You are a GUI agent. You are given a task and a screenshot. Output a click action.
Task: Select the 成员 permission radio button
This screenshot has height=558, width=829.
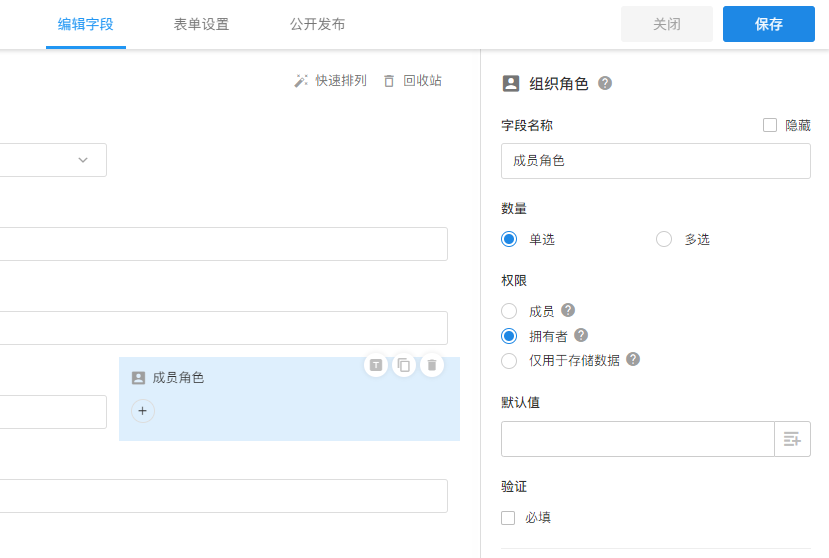click(509, 311)
